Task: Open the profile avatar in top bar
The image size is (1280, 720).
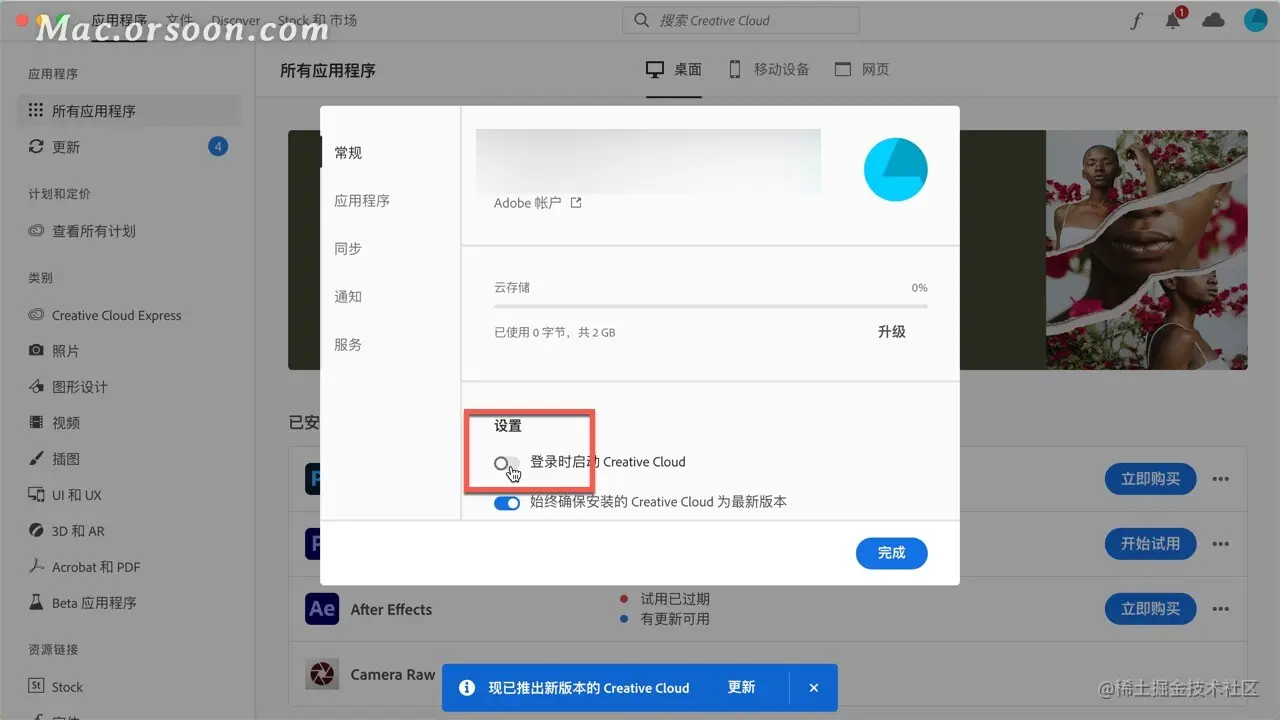Action: [x=1255, y=20]
